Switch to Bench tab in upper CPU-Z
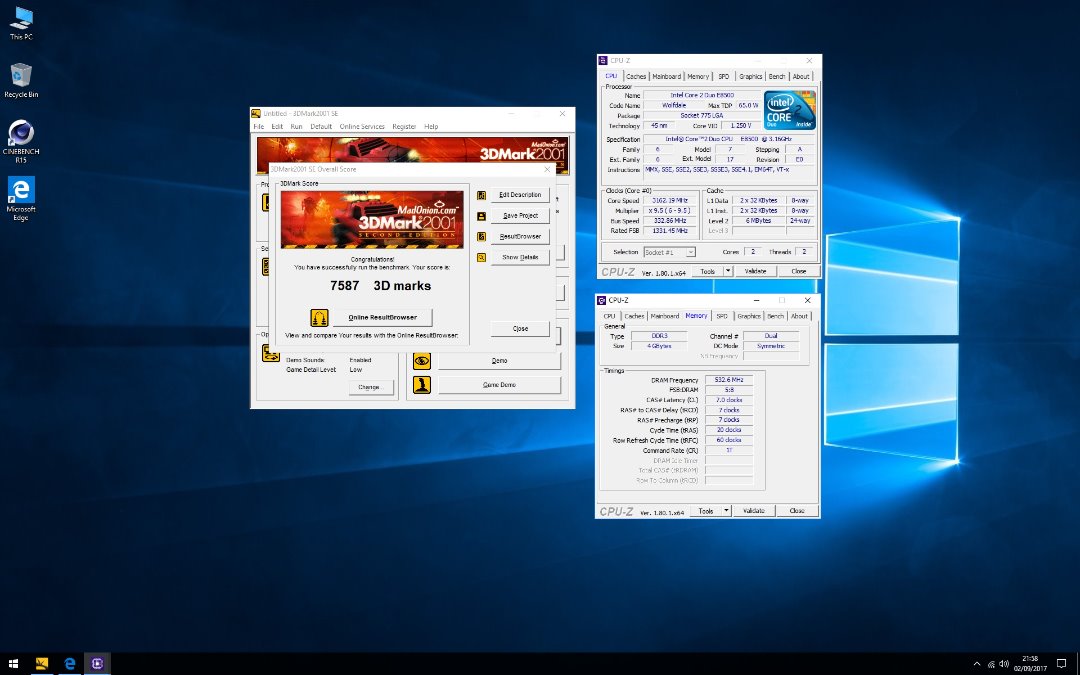The image size is (1080, 675). click(x=777, y=76)
